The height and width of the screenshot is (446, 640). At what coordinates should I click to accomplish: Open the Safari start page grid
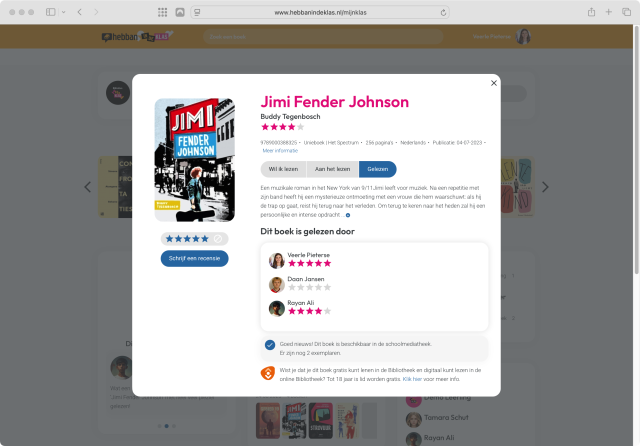[x=162, y=12]
